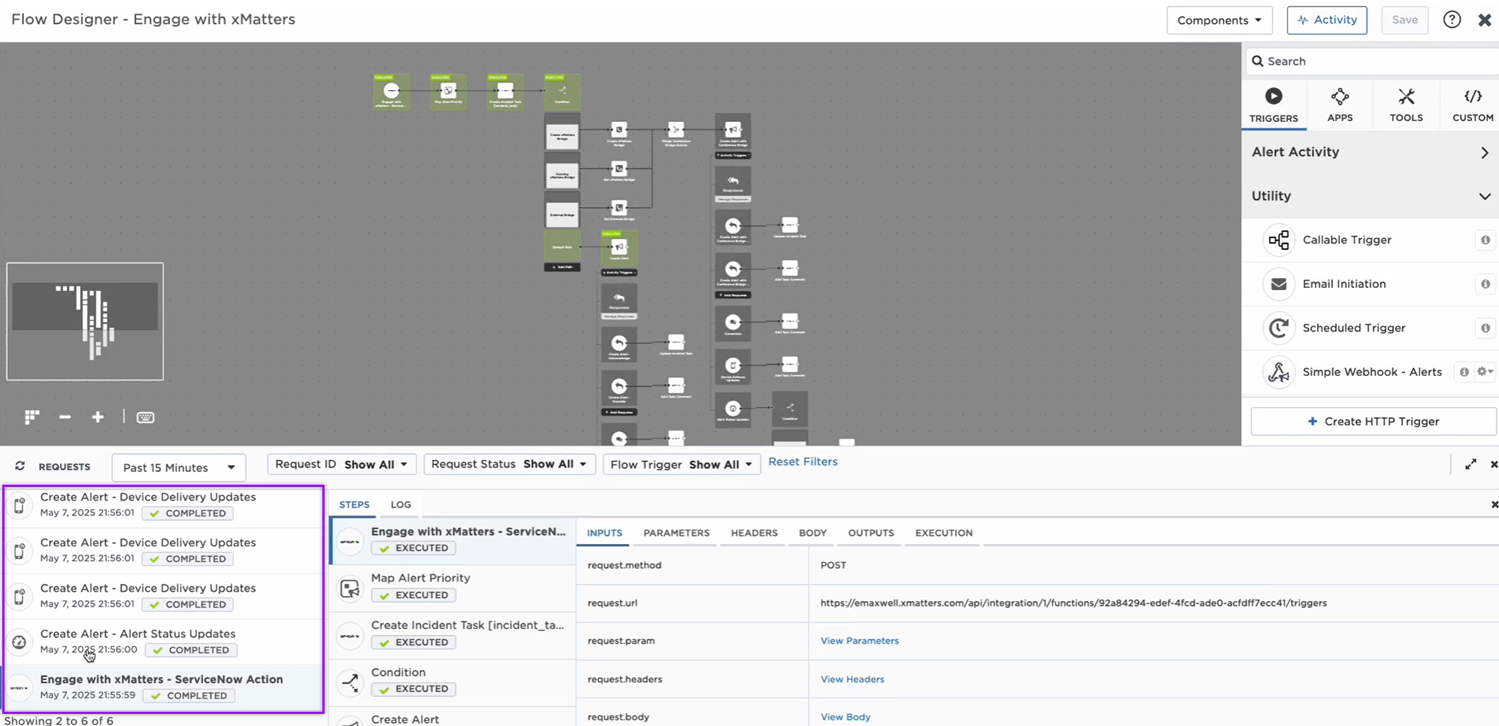Select the Condition step
The image size is (1499, 726).
click(453, 683)
